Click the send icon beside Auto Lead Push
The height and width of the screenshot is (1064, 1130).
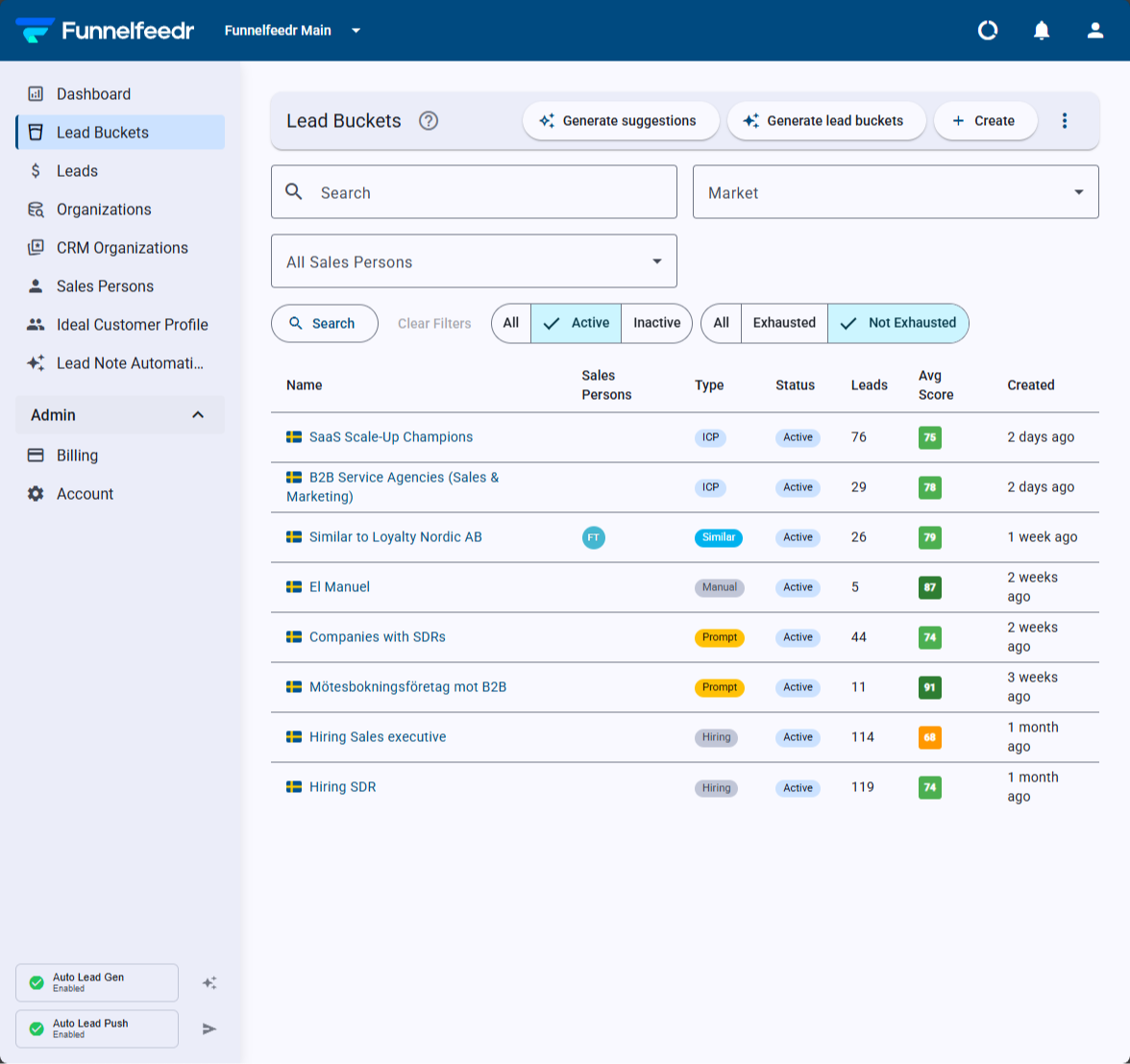209,1028
